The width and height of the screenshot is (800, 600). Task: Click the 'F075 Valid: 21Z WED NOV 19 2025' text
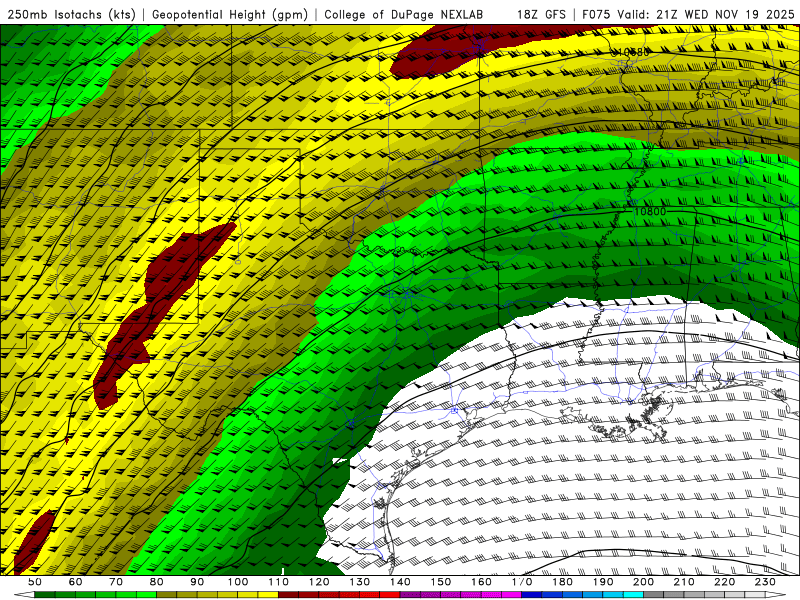pyautogui.click(x=688, y=14)
